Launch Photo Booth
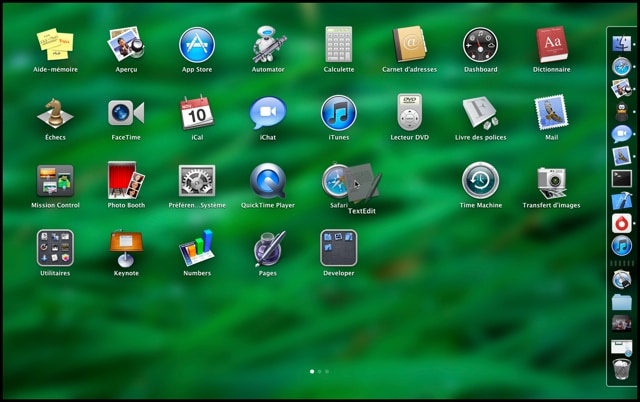Viewport: 640px width, 402px height. click(x=126, y=180)
